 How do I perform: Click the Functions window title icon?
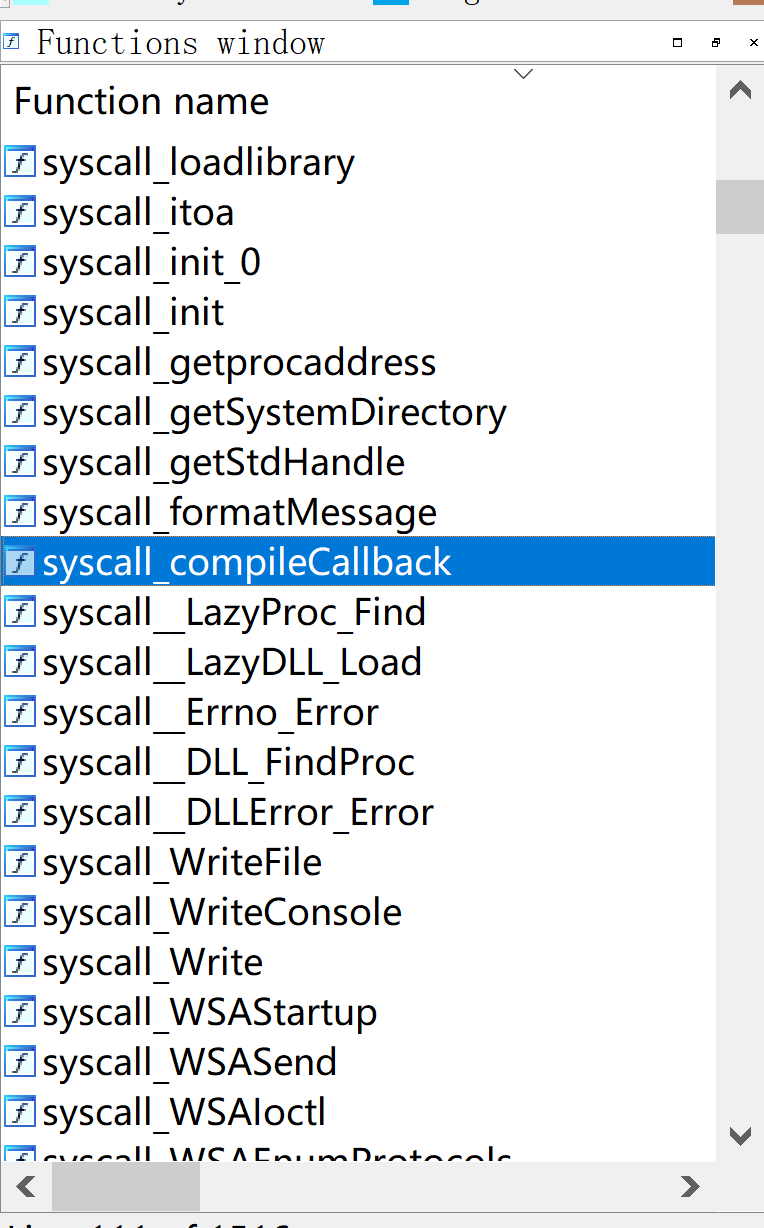12,42
